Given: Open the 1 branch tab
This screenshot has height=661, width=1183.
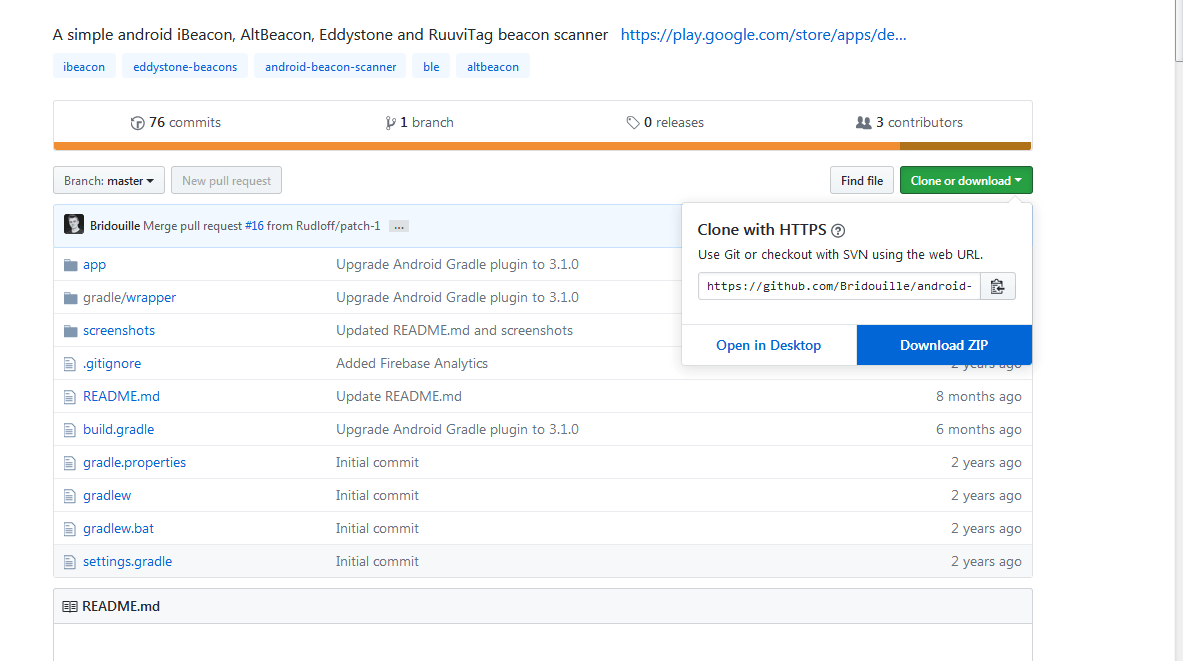Looking at the screenshot, I should 420,123.
